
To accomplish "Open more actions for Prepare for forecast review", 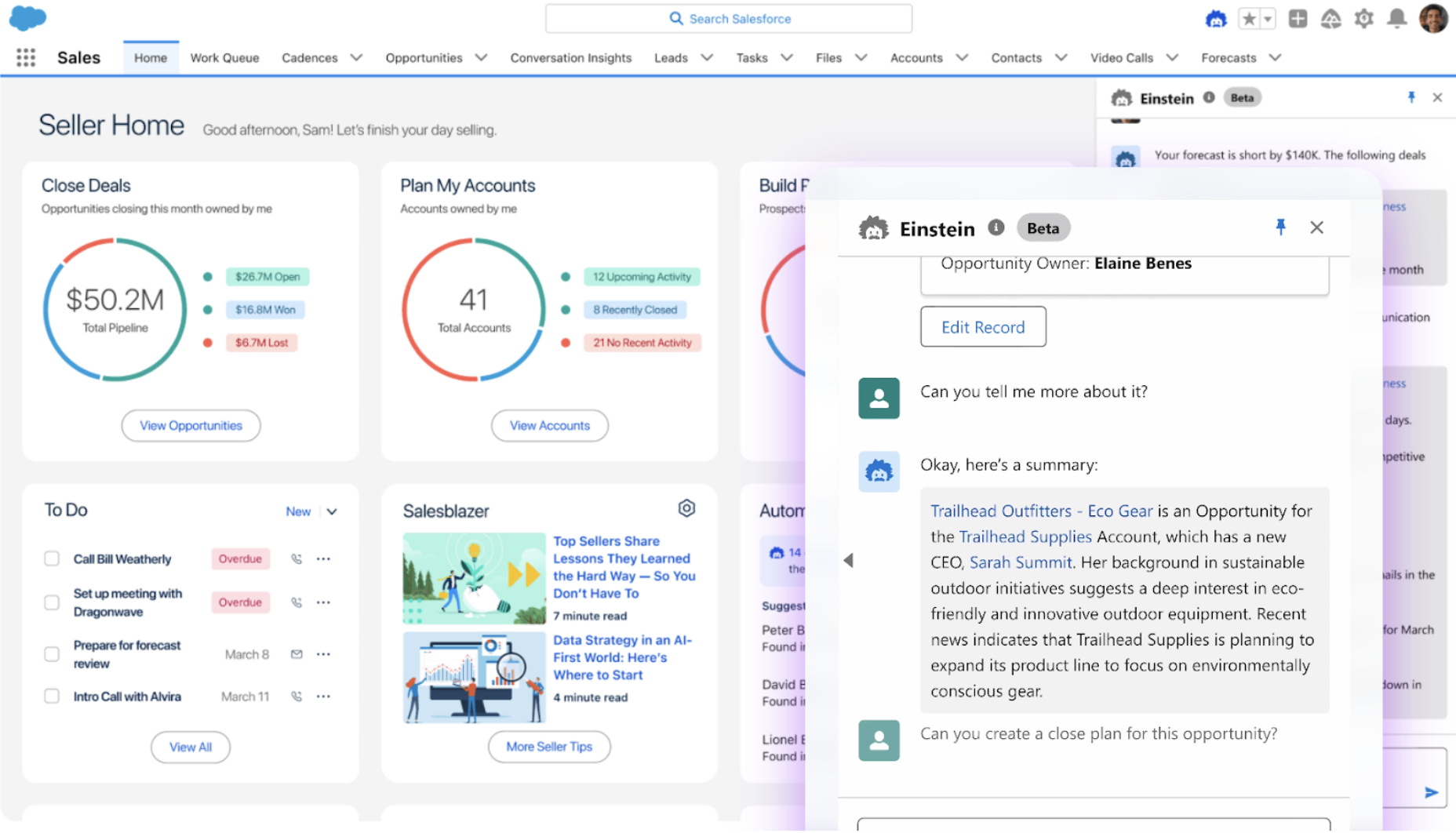I will pos(323,654).
